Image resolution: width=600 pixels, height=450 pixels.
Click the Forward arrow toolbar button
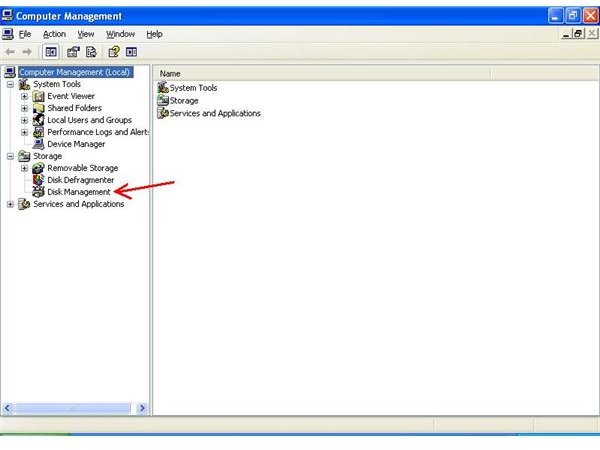tap(27, 52)
